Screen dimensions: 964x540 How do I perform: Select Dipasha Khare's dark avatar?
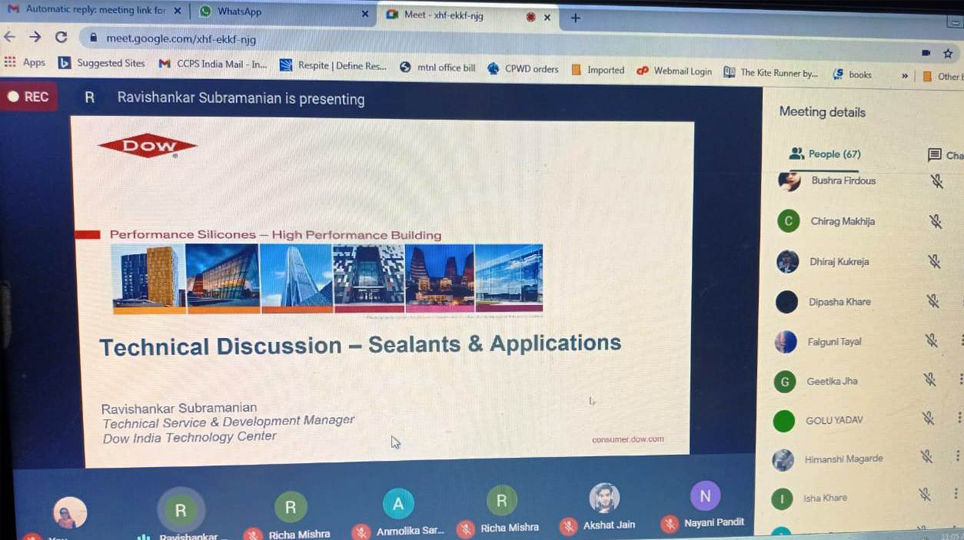[786, 302]
